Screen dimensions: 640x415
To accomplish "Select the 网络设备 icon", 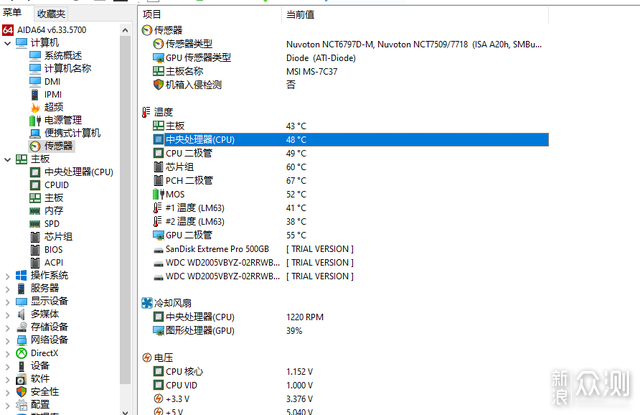I will click(21, 340).
